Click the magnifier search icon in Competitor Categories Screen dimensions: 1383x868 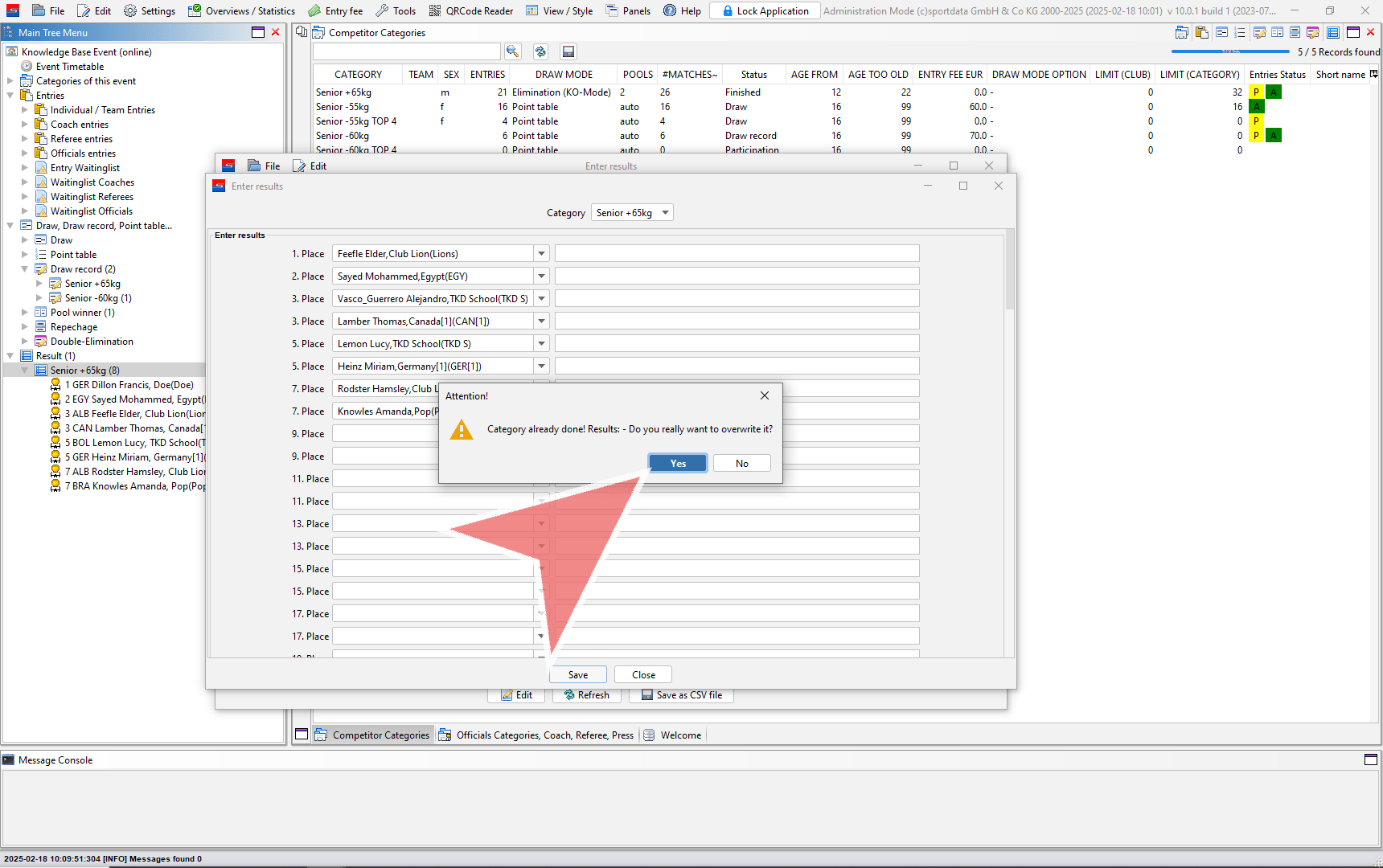(512, 51)
